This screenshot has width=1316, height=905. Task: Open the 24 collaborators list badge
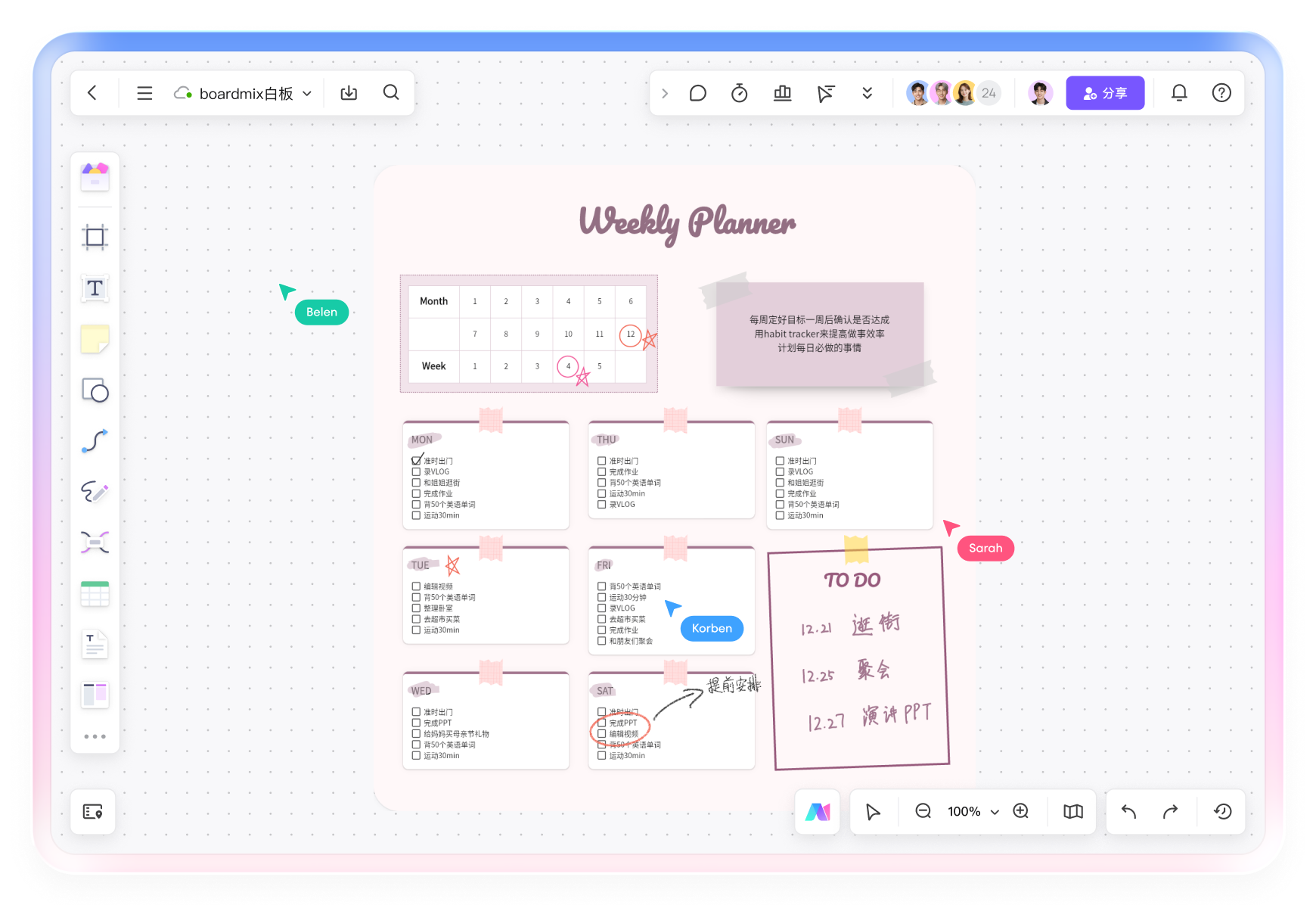[989, 93]
